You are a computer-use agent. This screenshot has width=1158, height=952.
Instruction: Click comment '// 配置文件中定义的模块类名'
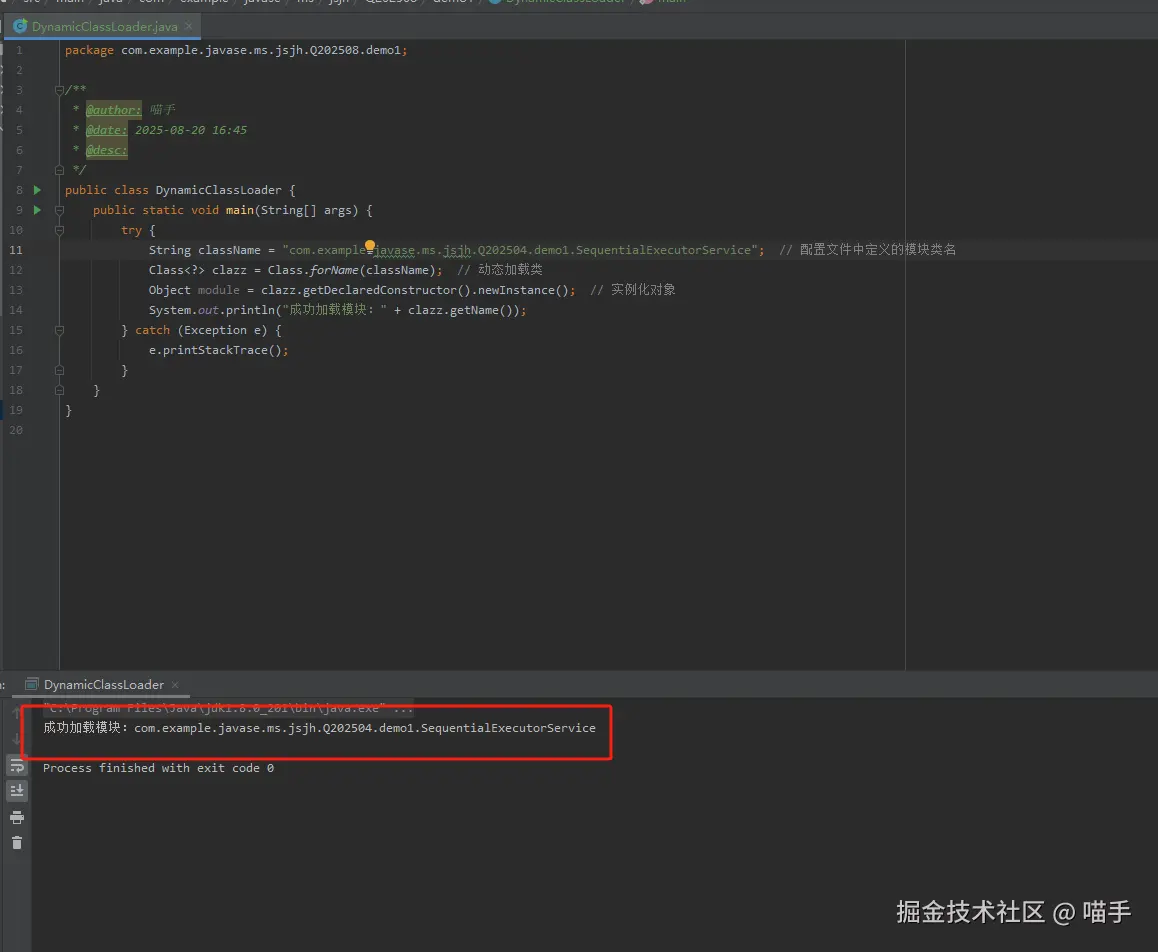[x=868, y=250]
